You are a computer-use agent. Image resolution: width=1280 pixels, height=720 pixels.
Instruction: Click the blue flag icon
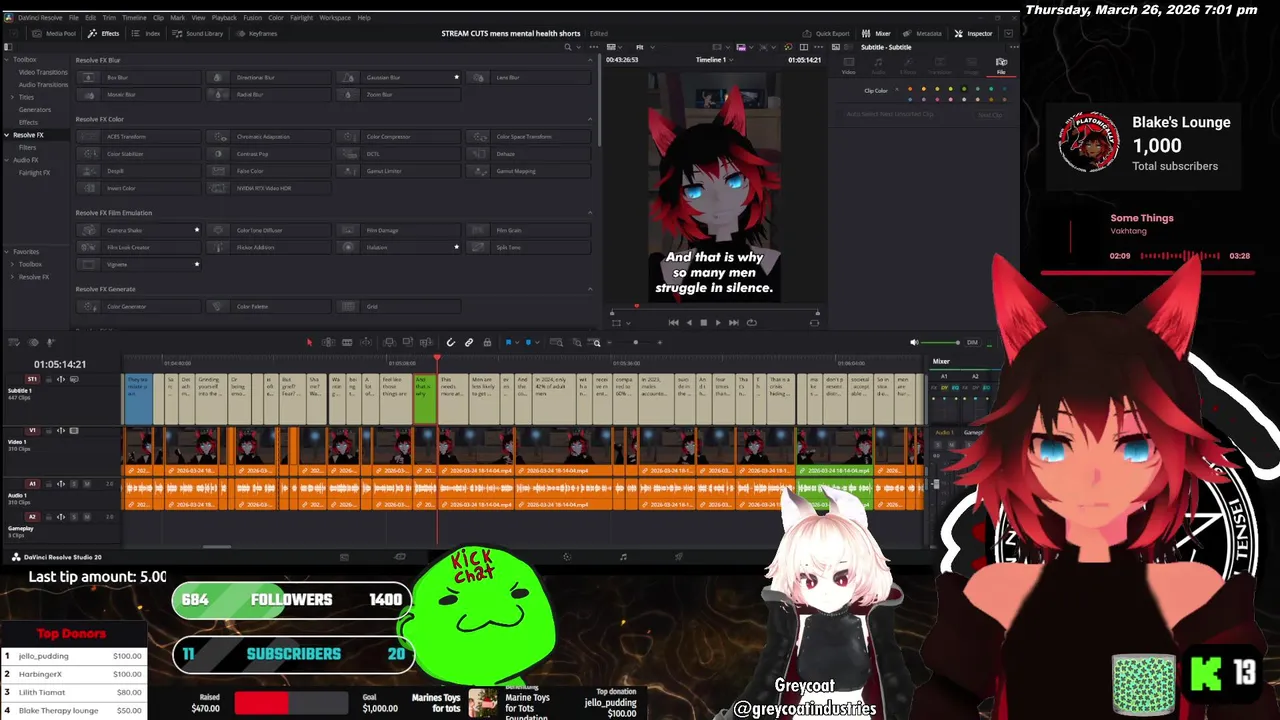pyautogui.click(x=508, y=342)
